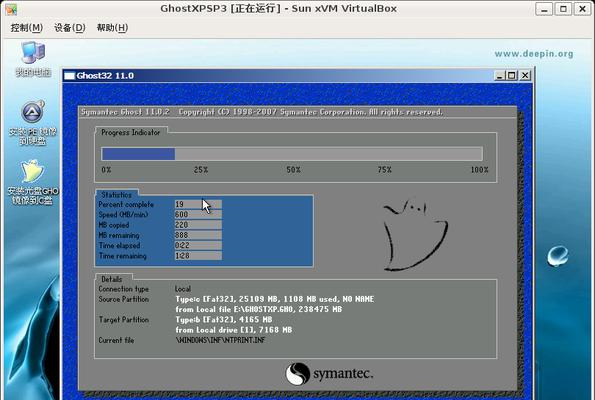
Task: Click the 75% progress marker label
Action: point(384,170)
